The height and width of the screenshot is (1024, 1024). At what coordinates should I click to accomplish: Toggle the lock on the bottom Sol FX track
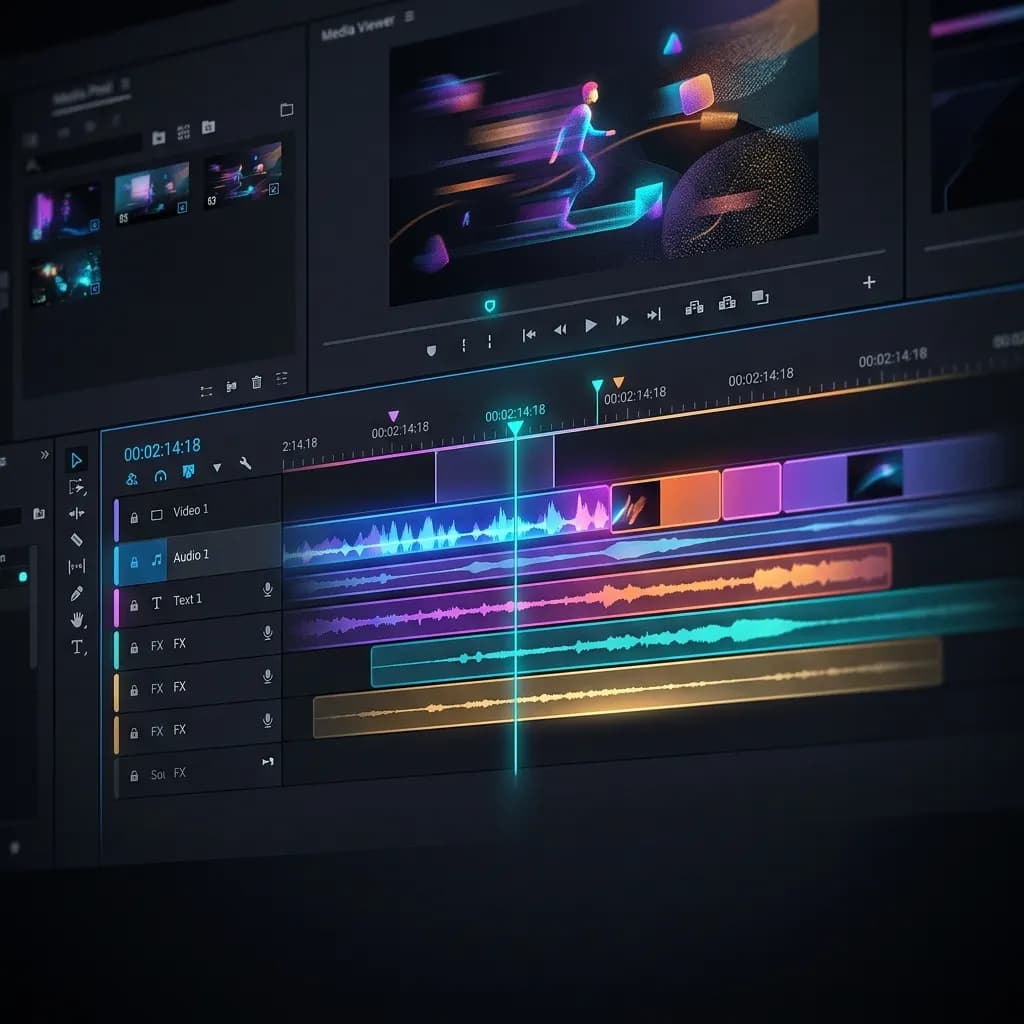[134, 776]
